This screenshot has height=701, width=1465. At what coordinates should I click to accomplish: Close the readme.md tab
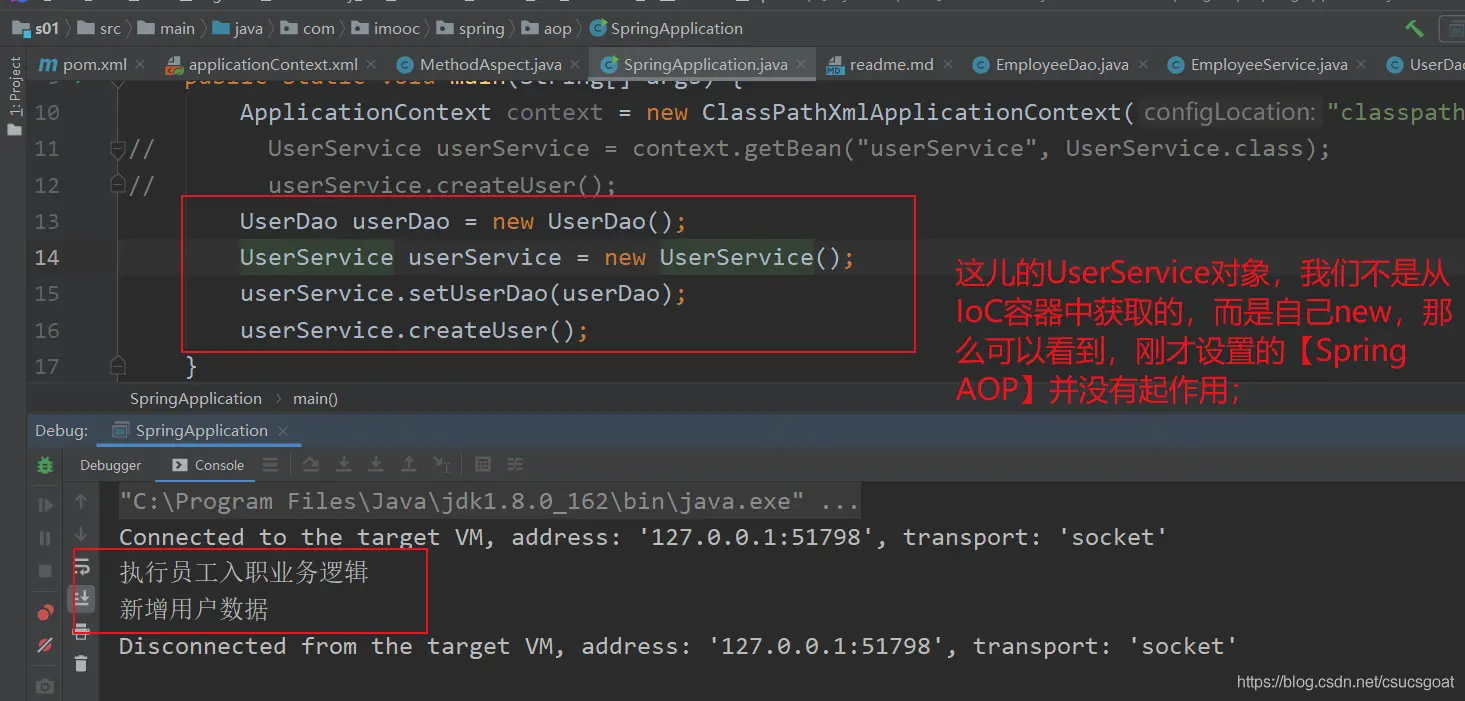[x=947, y=64]
